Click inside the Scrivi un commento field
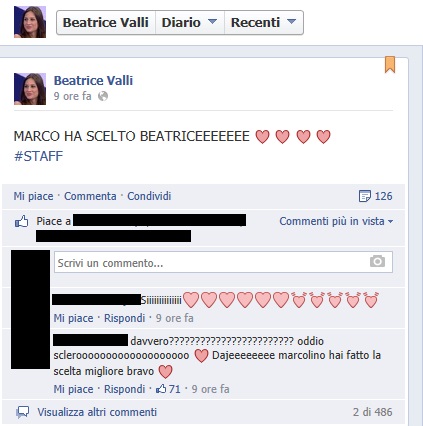423x426 pixels. coord(223,262)
